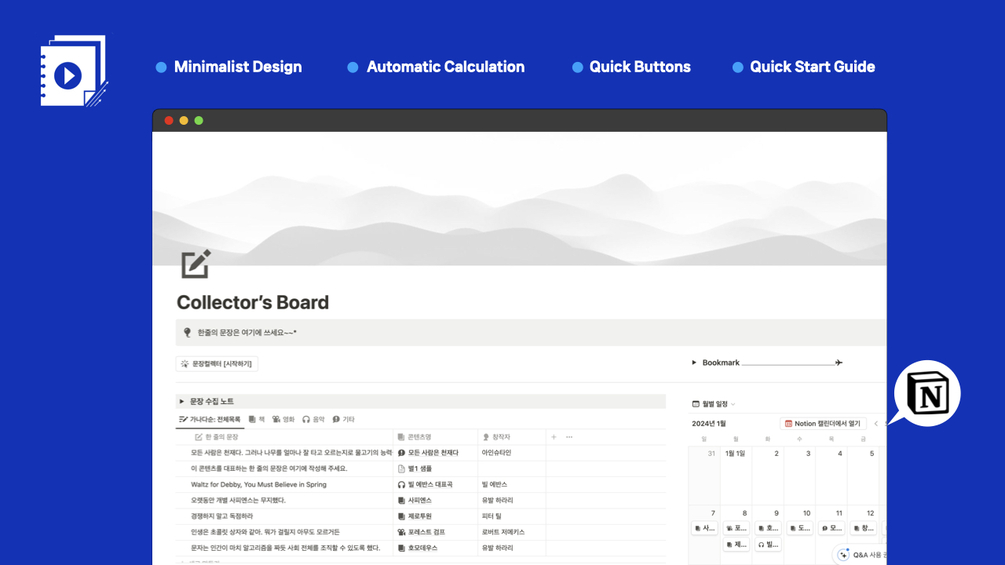Click the add property plus icon in the table header
This screenshot has width=1005, height=565.
[x=554, y=437]
